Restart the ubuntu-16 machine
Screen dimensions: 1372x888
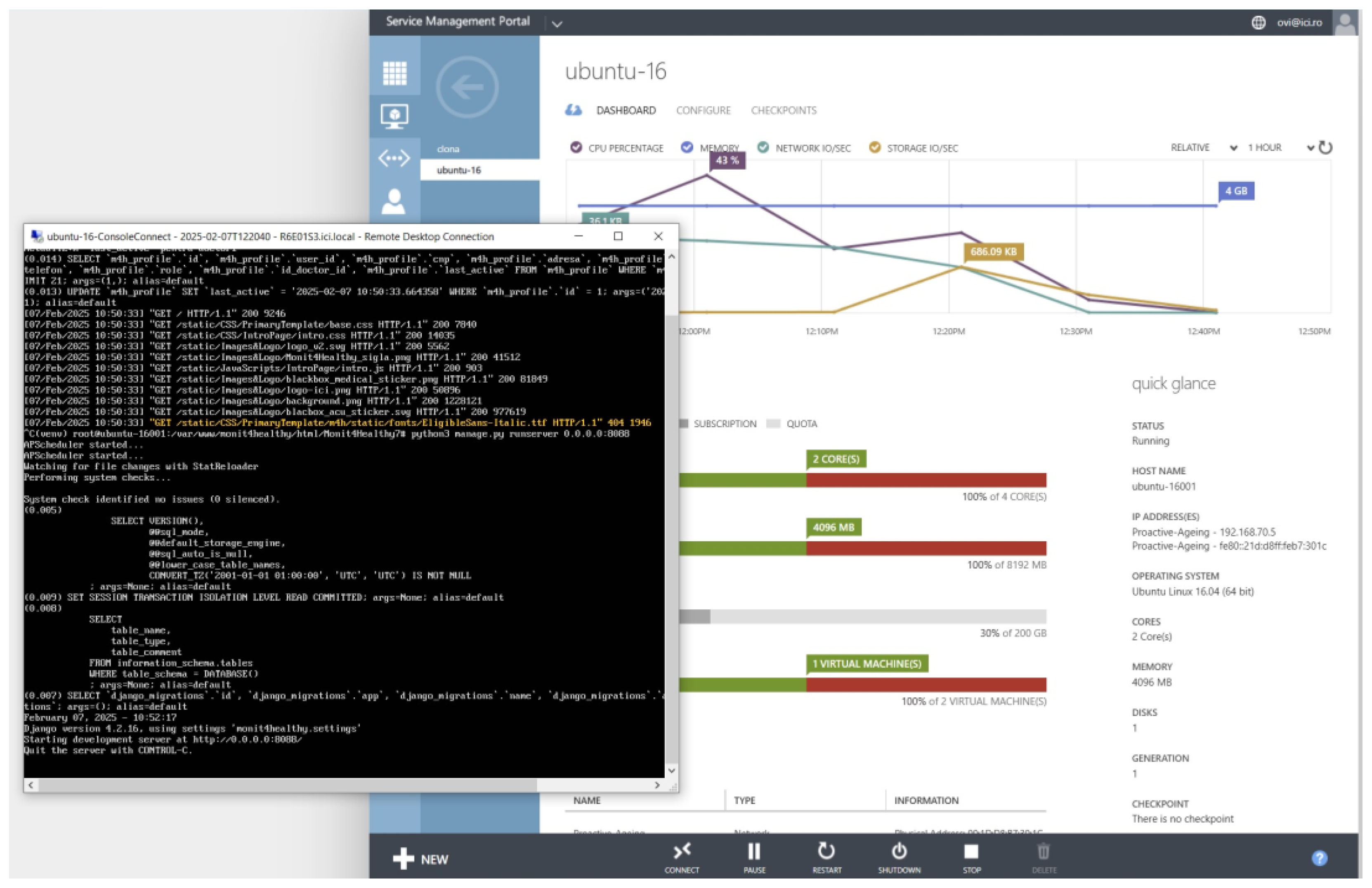[x=827, y=851]
